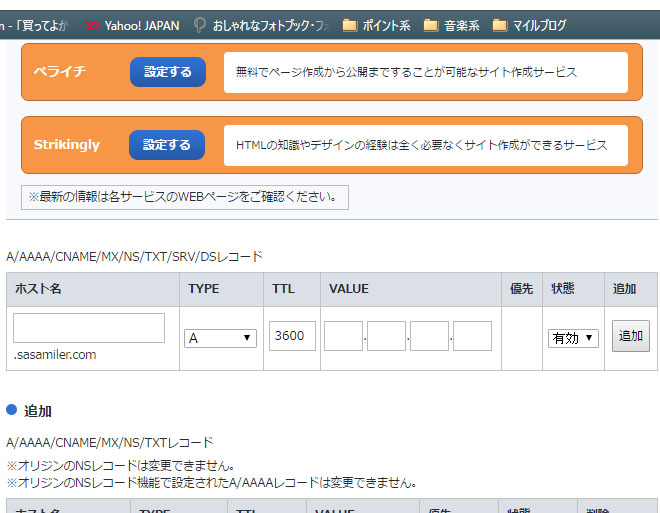The height and width of the screenshot is (513, 660).
Task: Click 設定する button for ペライチ
Action: click(x=168, y=72)
